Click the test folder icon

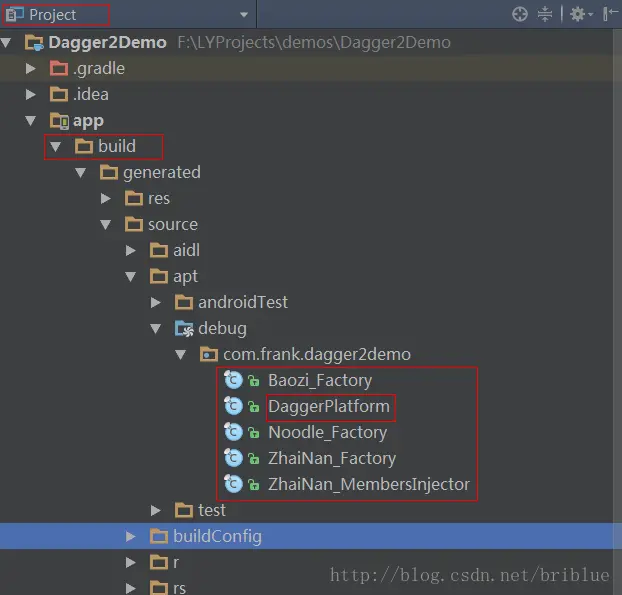click(184, 511)
